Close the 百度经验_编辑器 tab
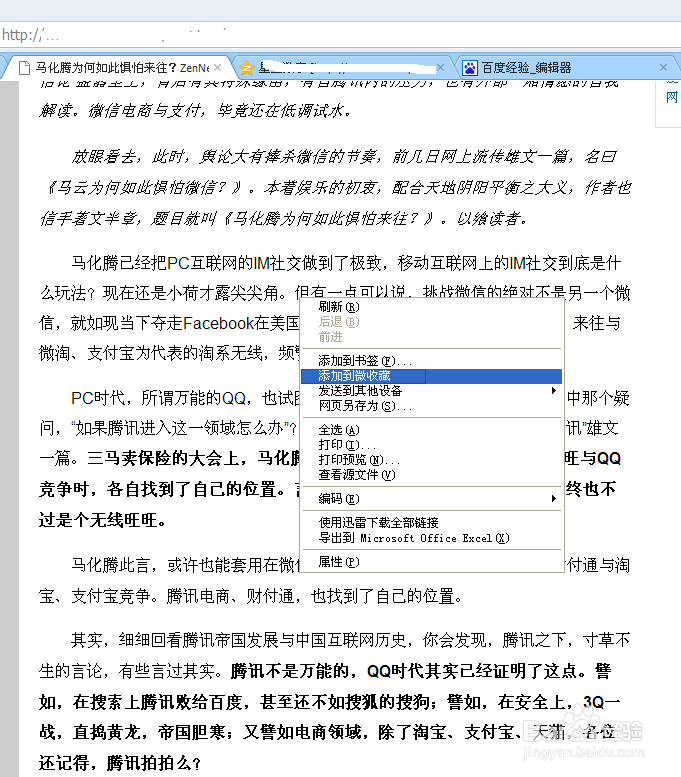Screen dimensions: 681x777 (x=664, y=67)
